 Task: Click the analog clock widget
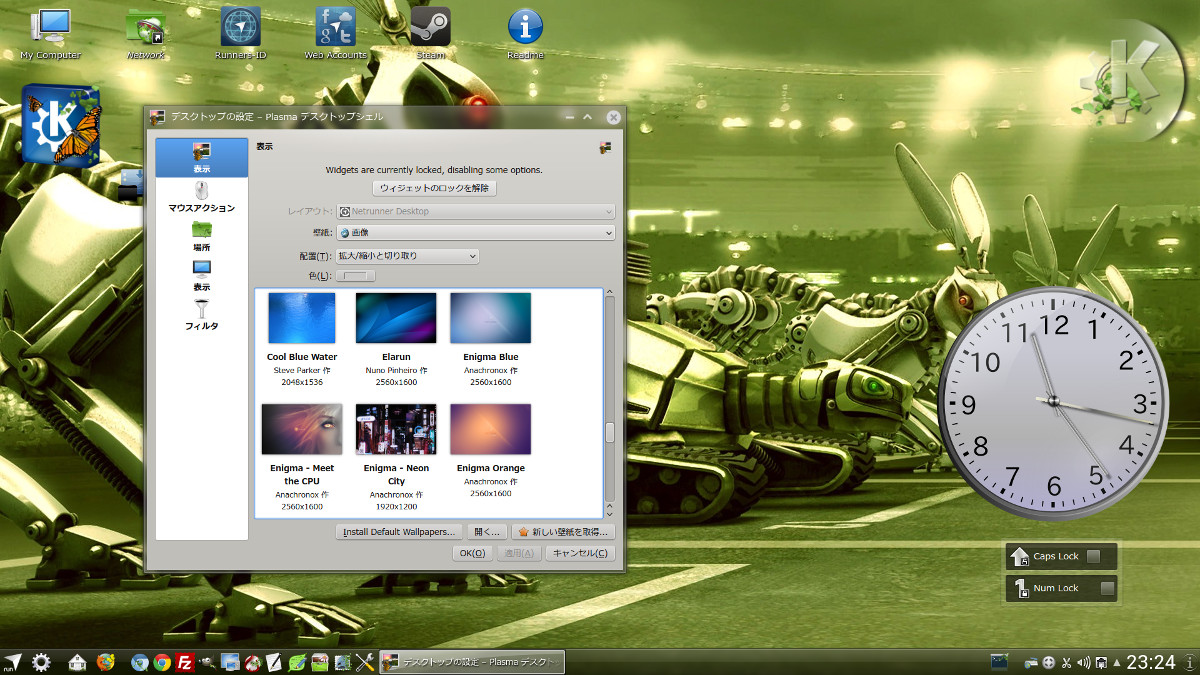tap(1053, 402)
